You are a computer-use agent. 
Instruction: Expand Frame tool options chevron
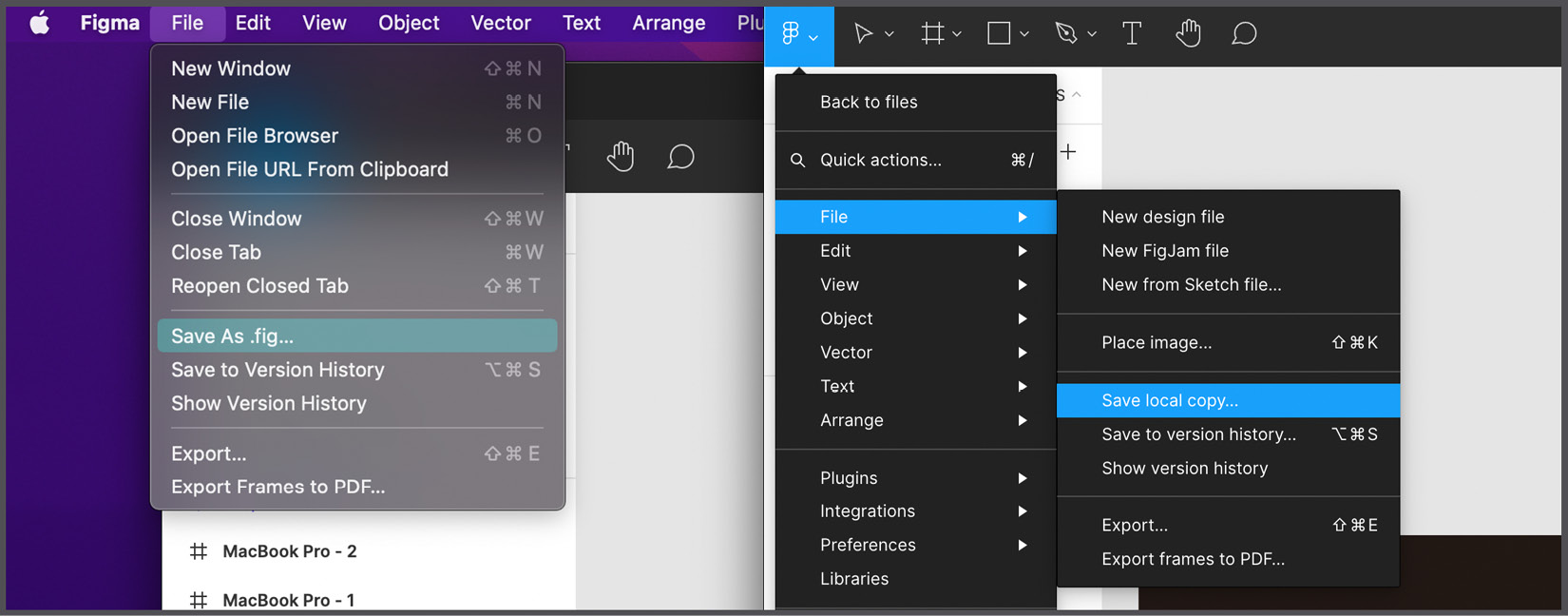(957, 34)
